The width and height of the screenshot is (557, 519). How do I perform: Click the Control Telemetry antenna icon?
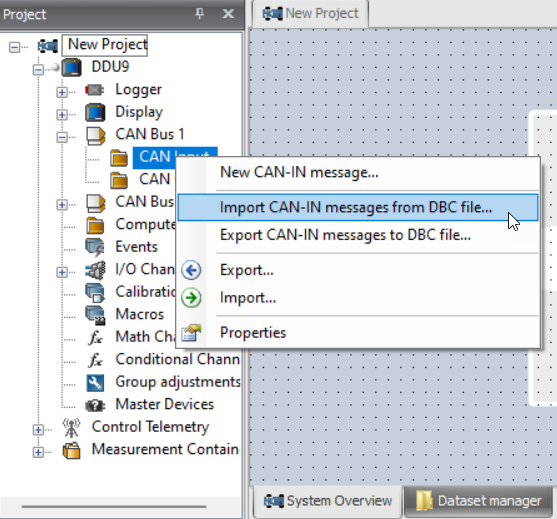click(71, 428)
